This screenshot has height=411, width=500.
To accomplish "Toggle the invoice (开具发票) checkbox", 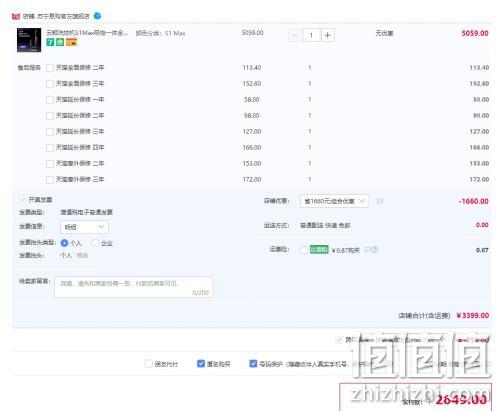I will pos(23,200).
